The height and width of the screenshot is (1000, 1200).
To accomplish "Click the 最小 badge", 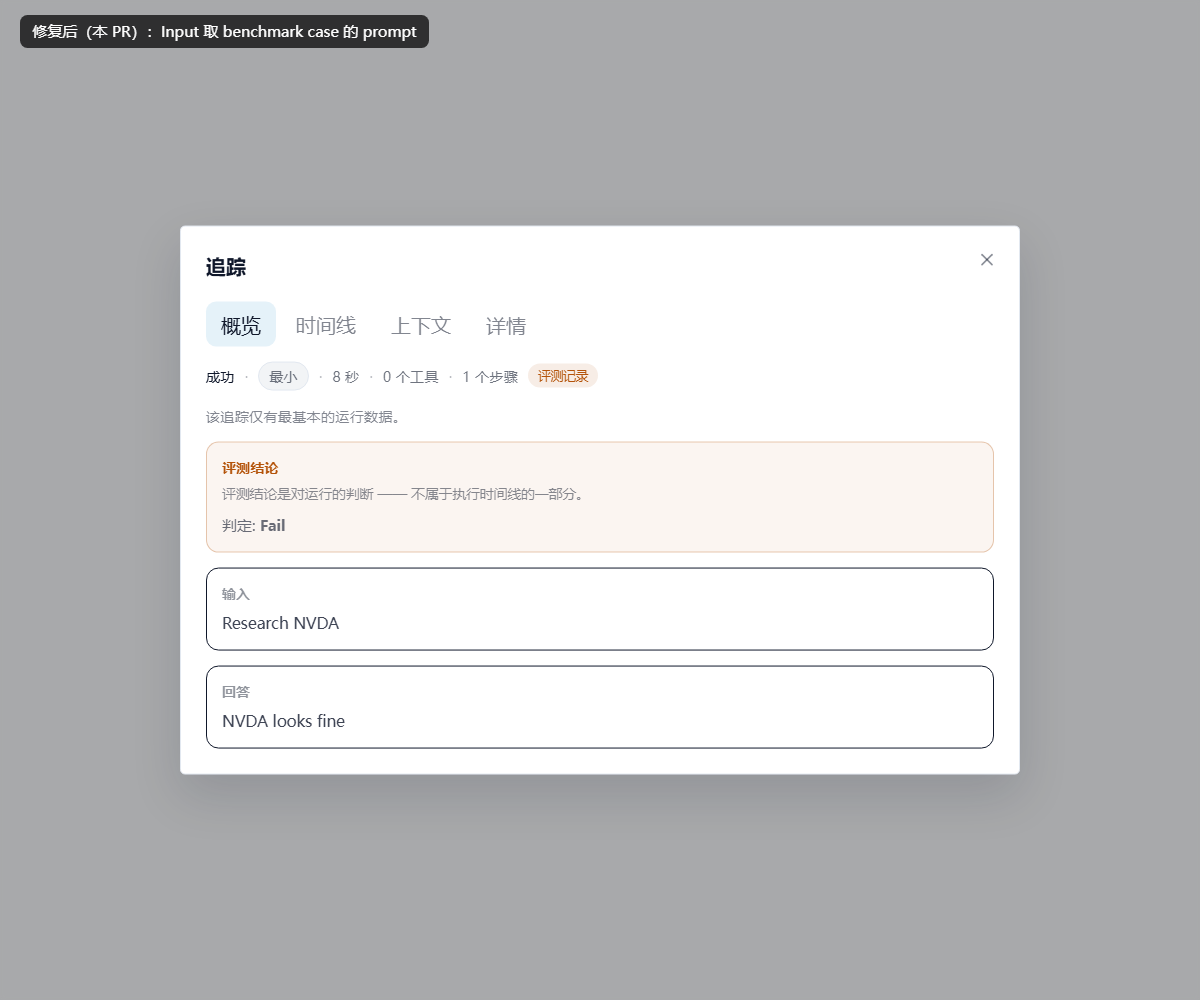I will tap(283, 377).
